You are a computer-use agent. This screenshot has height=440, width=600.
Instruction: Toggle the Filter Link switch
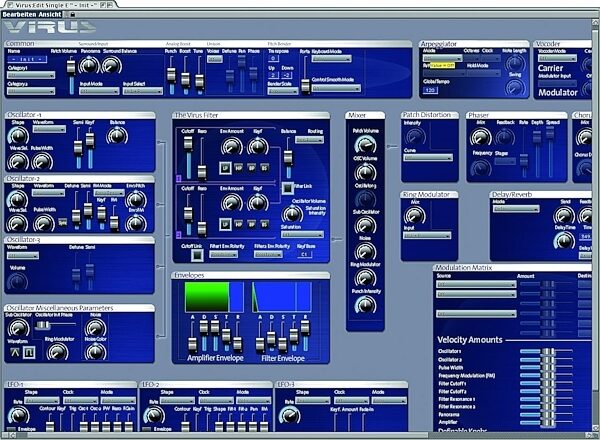click(x=287, y=188)
